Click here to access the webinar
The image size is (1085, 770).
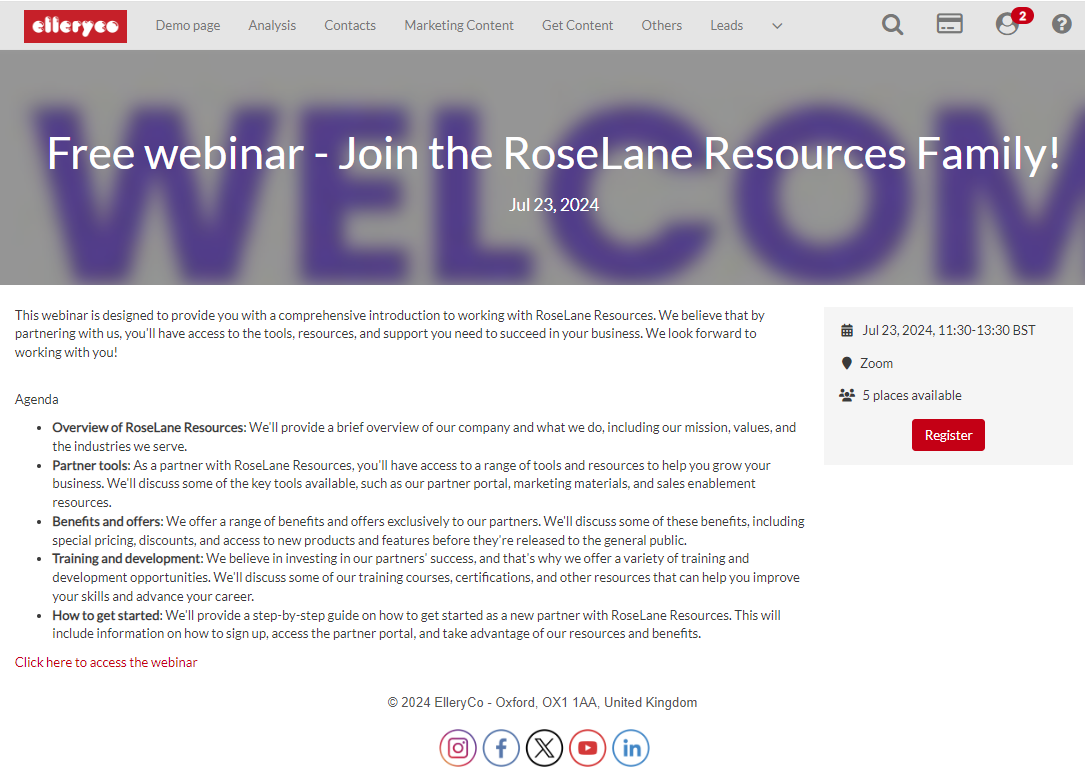[106, 662]
